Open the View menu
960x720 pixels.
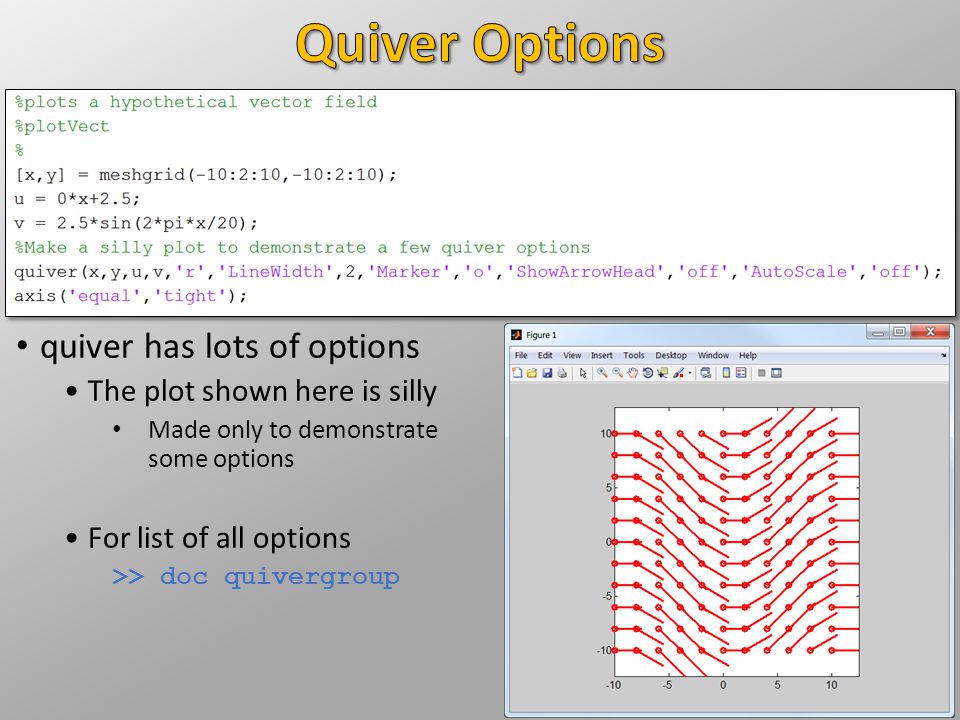click(x=572, y=355)
